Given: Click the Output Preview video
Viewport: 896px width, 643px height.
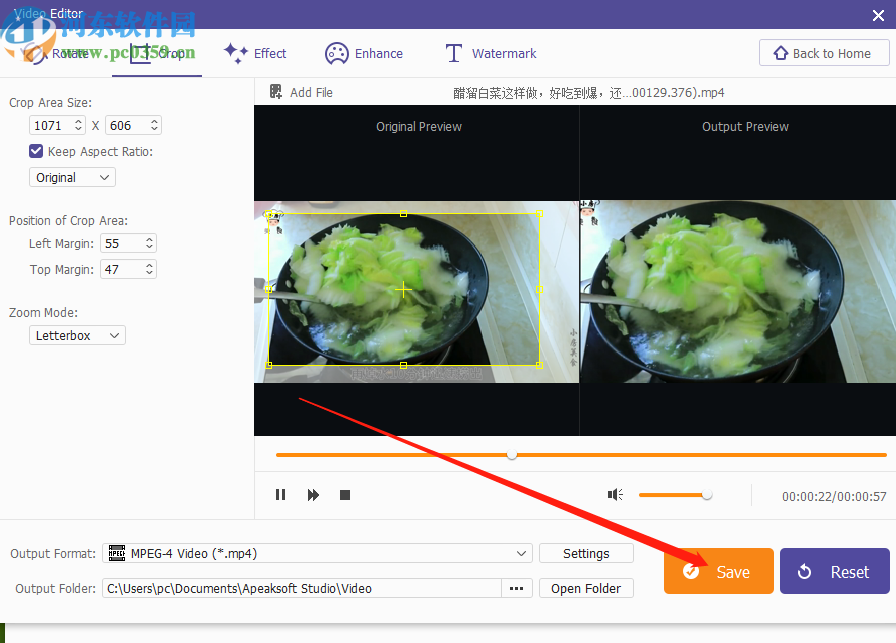Looking at the screenshot, I should (738, 291).
